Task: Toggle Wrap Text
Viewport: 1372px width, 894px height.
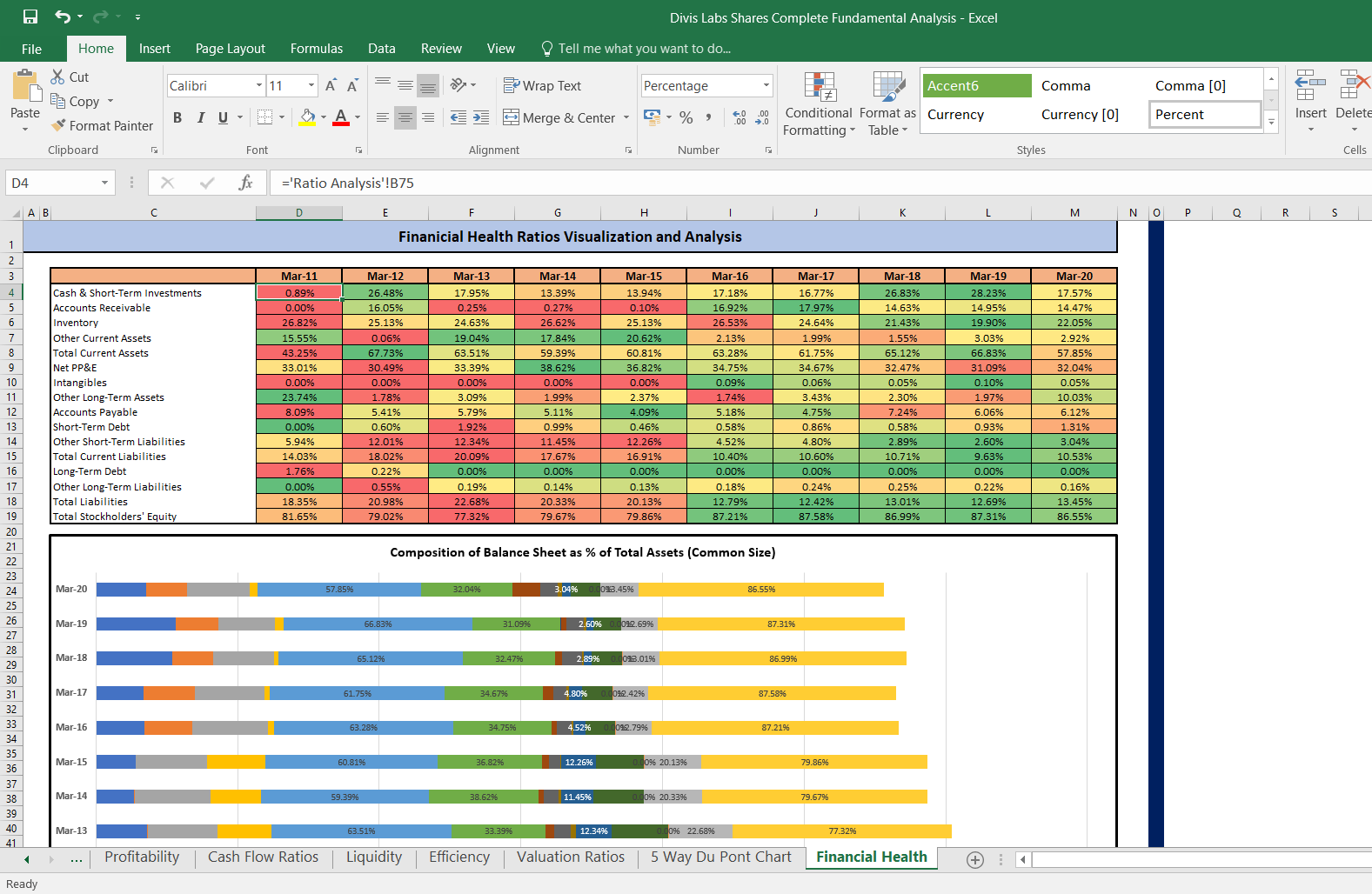Action: pos(542,85)
